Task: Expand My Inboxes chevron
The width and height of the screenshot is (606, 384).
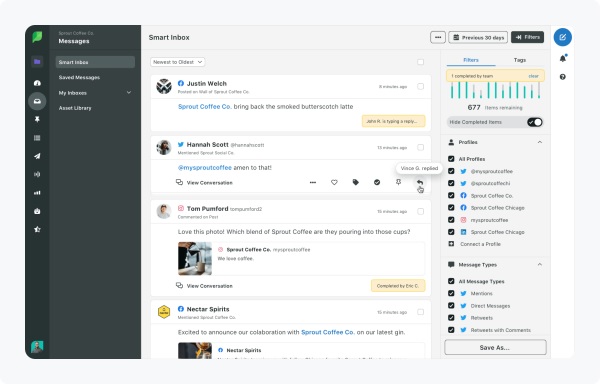Action: coord(129,93)
